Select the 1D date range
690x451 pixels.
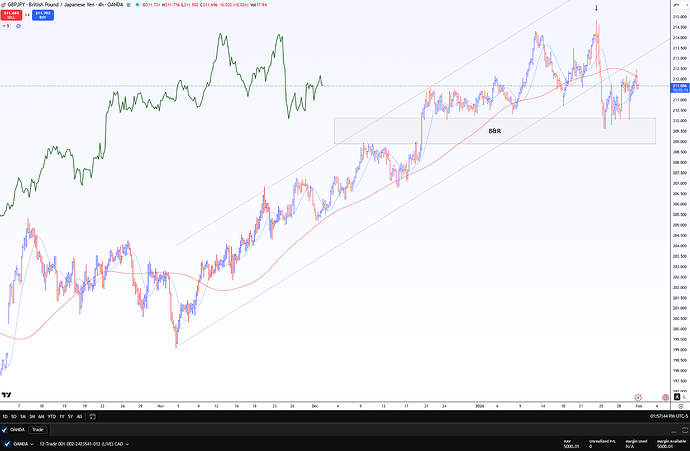click(x=5, y=416)
